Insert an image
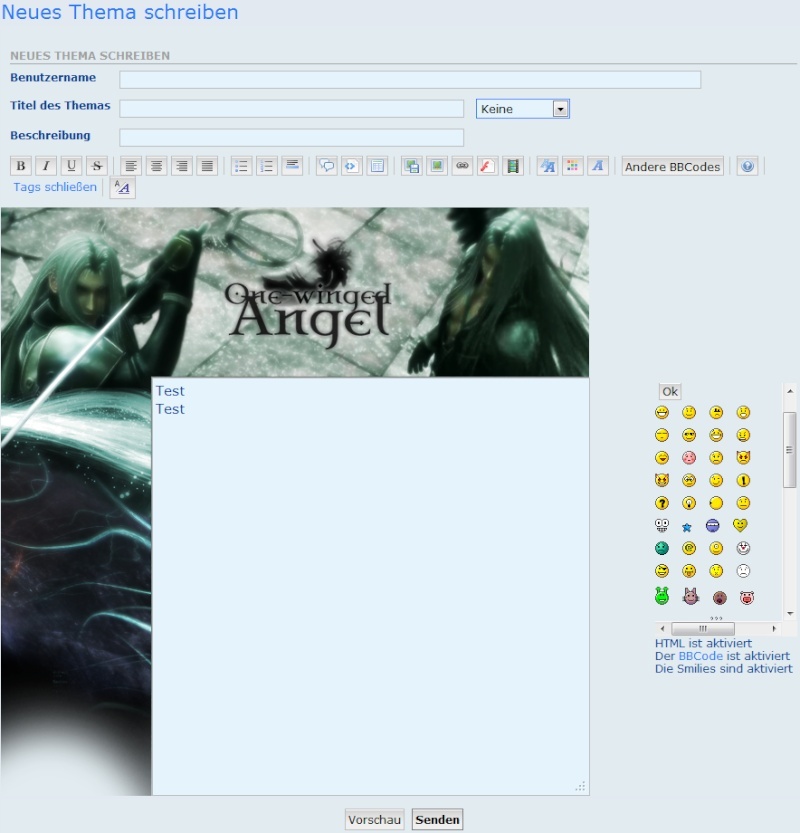The width and height of the screenshot is (800, 833). click(x=437, y=166)
